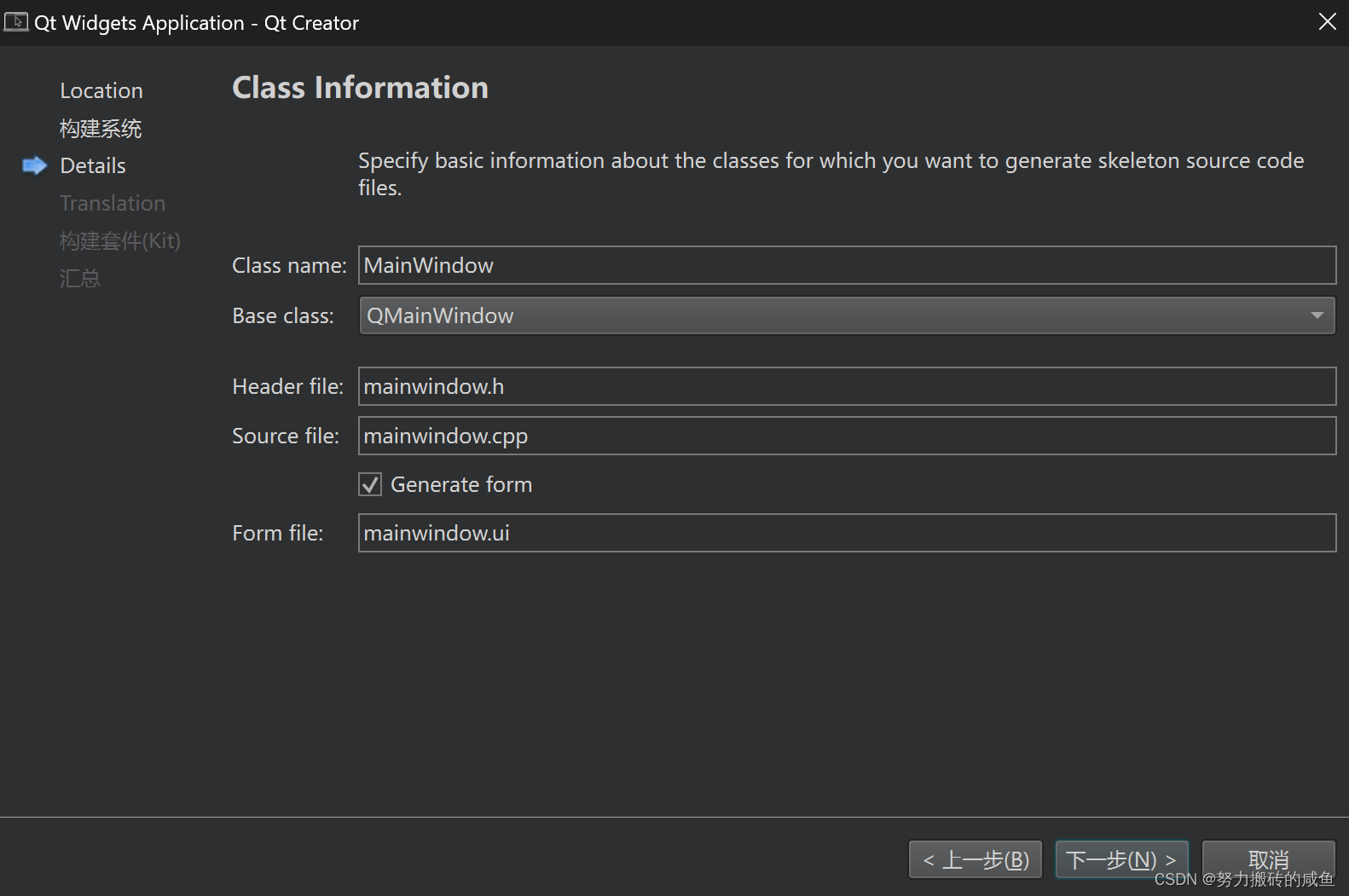The width and height of the screenshot is (1349, 896).
Task: Click the Qt Creator icon in title bar
Action: tap(15, 21)
